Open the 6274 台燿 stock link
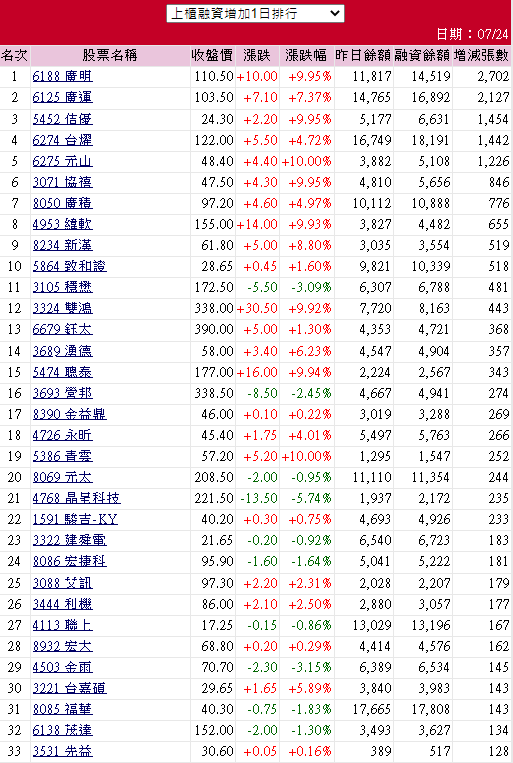The height and width of the screenshot is (763, 513). coord(62,140)
